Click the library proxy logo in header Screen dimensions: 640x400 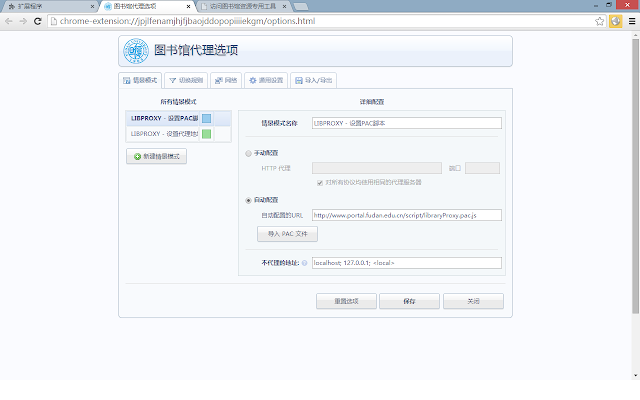tap(136, 51)
